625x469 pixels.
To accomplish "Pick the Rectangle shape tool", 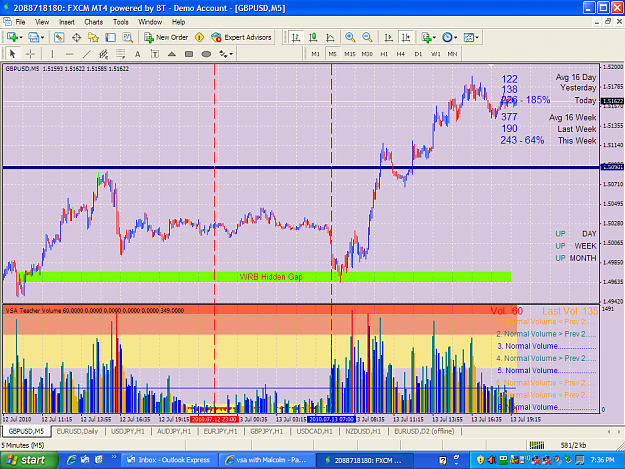I will [189, 54].
